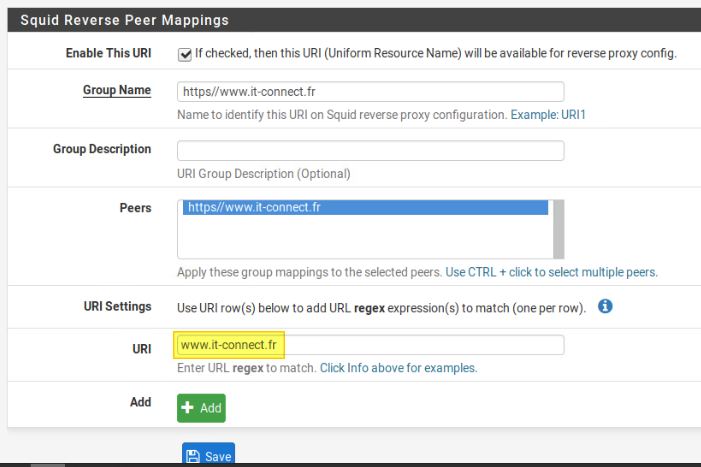The height and width of the screenshot is (467, 701).
Task: Click the Peers field label
Action: coord(134,208)
